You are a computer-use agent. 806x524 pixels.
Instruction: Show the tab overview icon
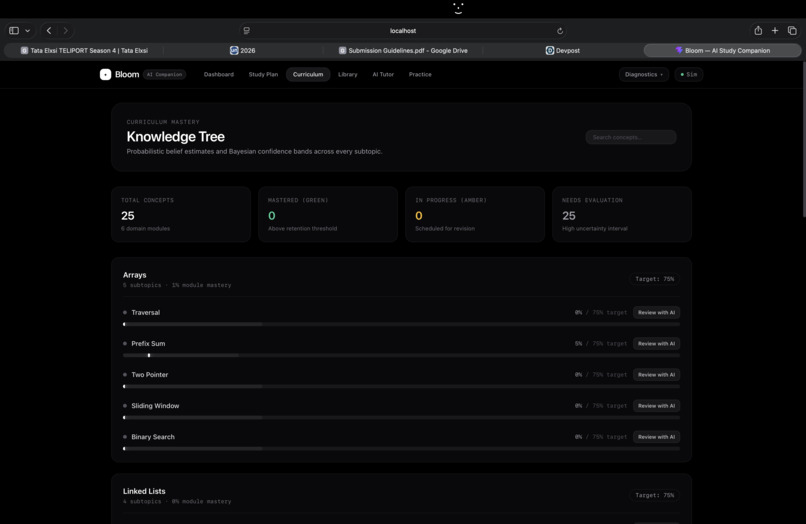pos(792,31)
